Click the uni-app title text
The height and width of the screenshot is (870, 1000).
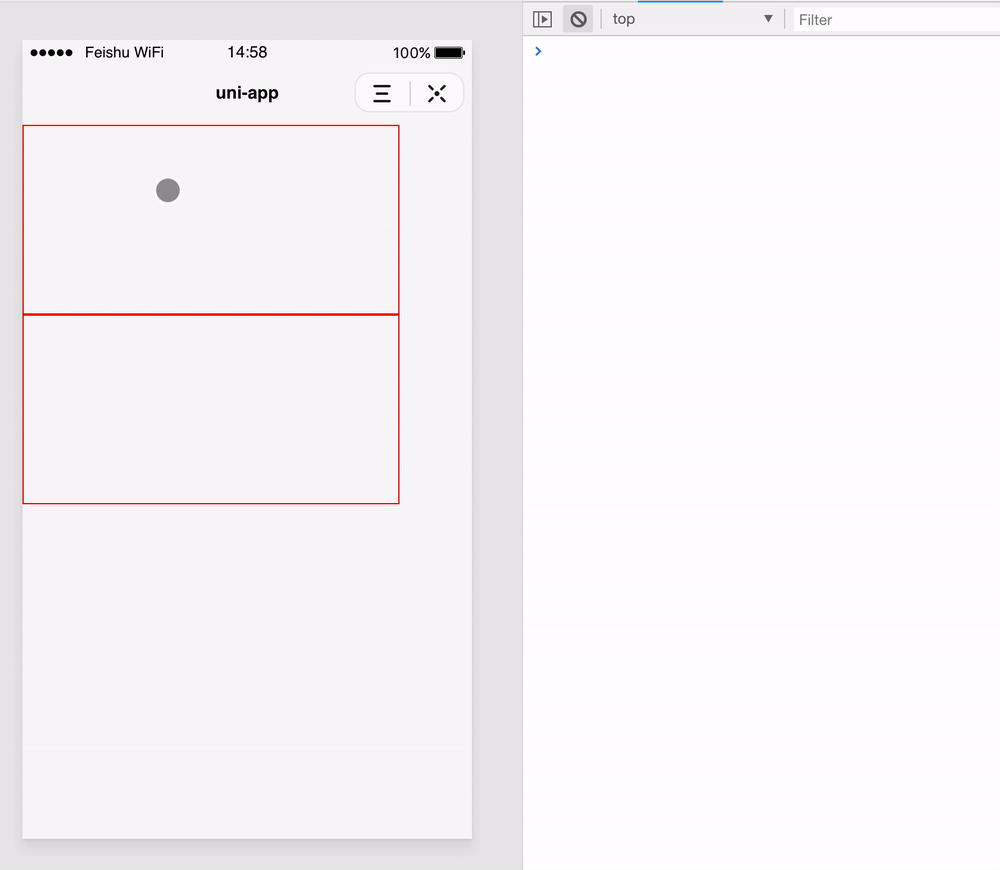[x=247, y=93]
